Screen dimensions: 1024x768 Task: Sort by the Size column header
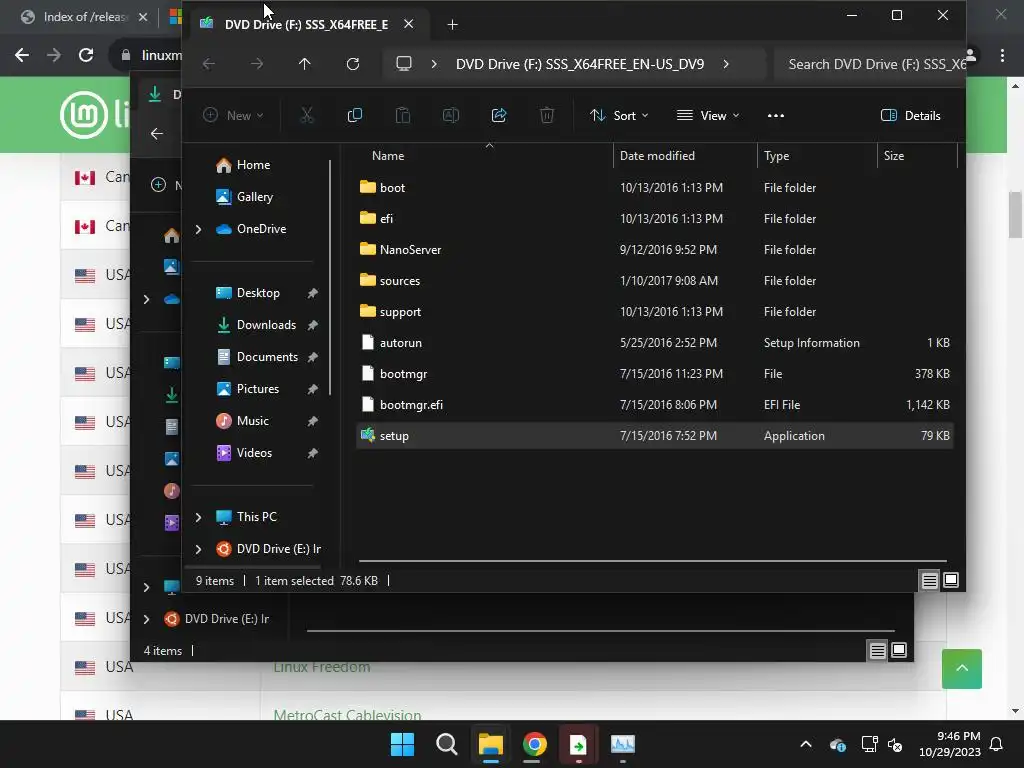[x=894, y=156]
